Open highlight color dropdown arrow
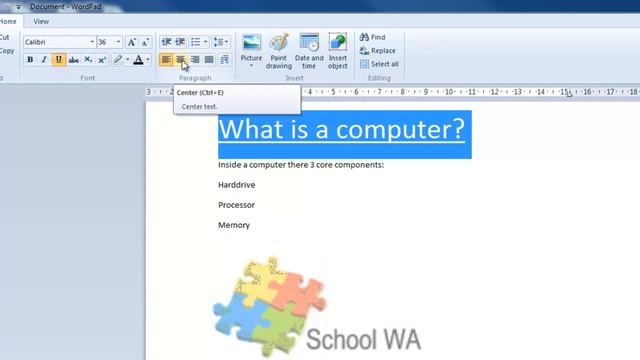 click(x=127, y=60)
